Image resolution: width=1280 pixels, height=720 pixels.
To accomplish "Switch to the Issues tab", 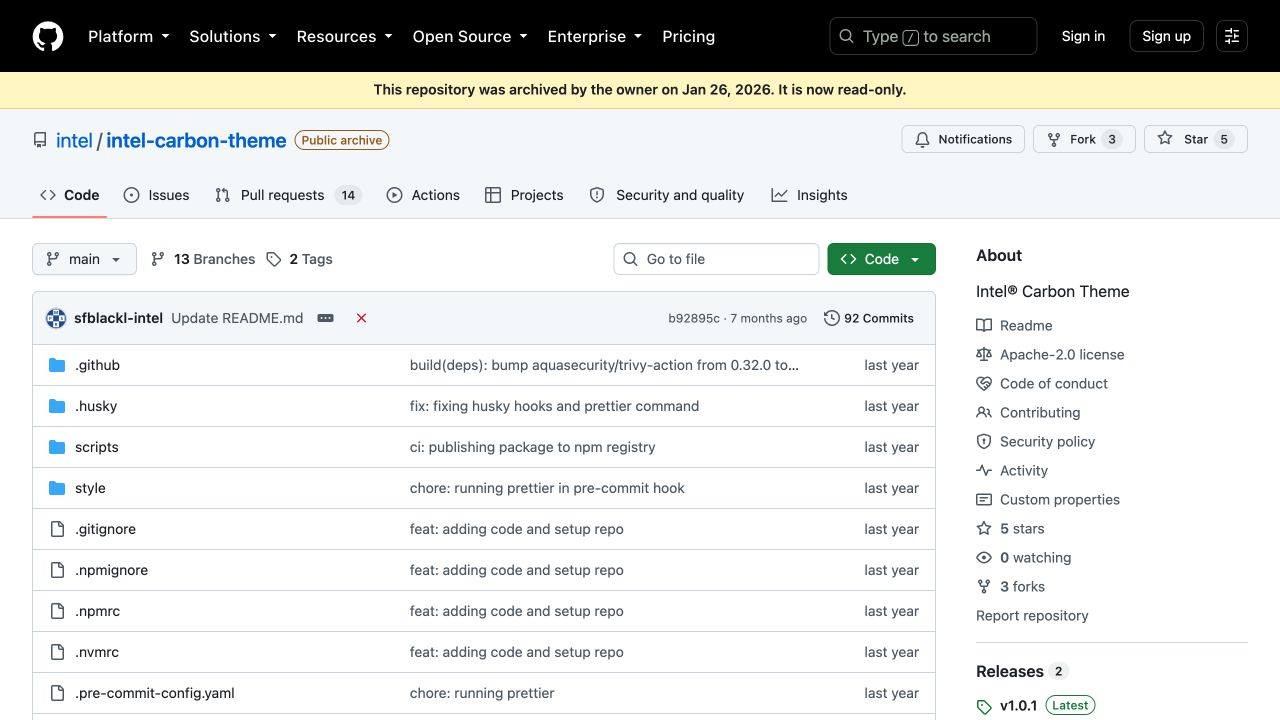I will click(x=156, y=195).
